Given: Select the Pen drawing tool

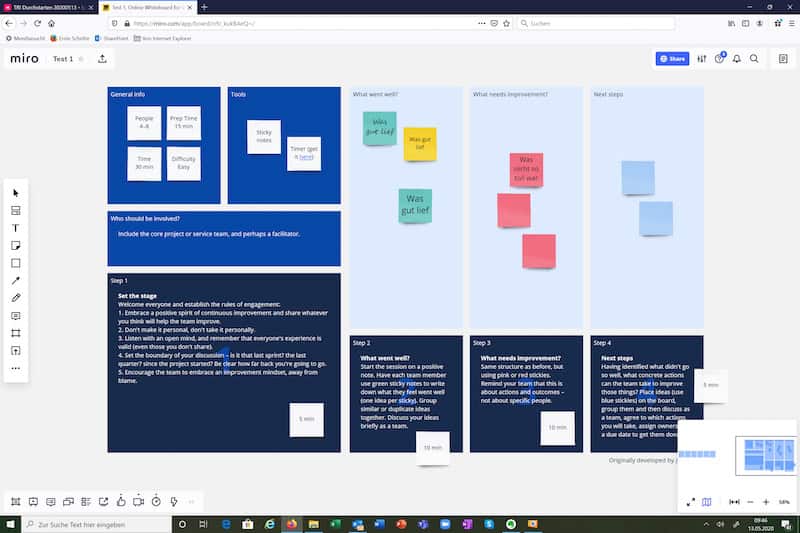Looking at the screenshot, I should pyautogui.click(x=16, y=298).
